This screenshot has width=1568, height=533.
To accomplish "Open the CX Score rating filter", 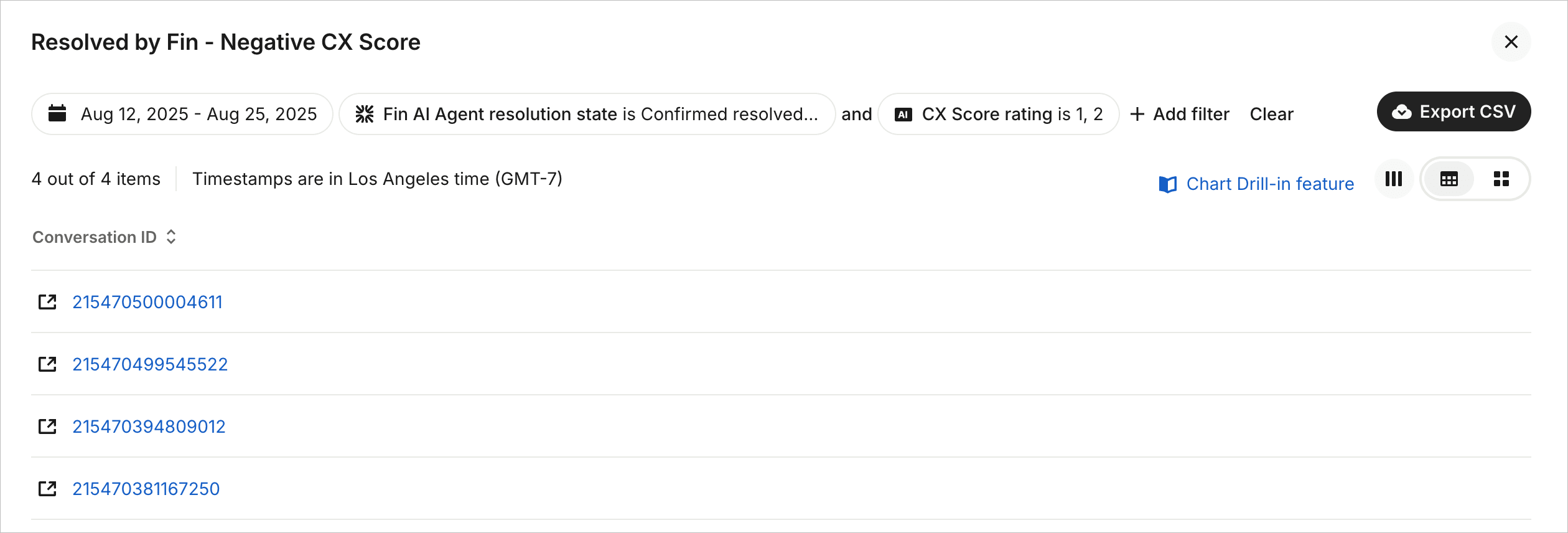I will click(998, 114).
